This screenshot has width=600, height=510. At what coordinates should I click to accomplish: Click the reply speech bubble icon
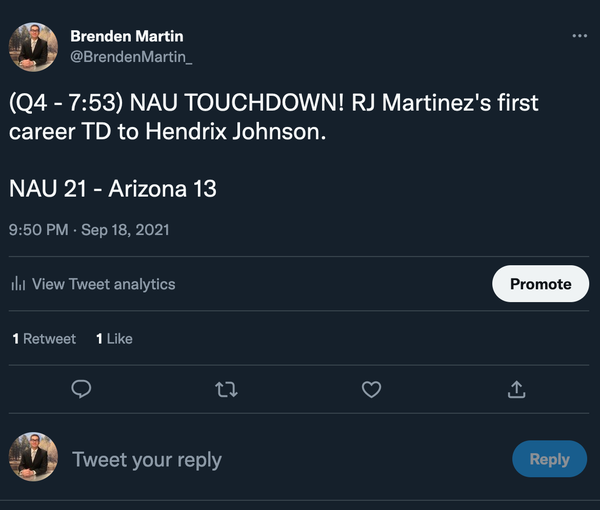click(x=83, y=389)
